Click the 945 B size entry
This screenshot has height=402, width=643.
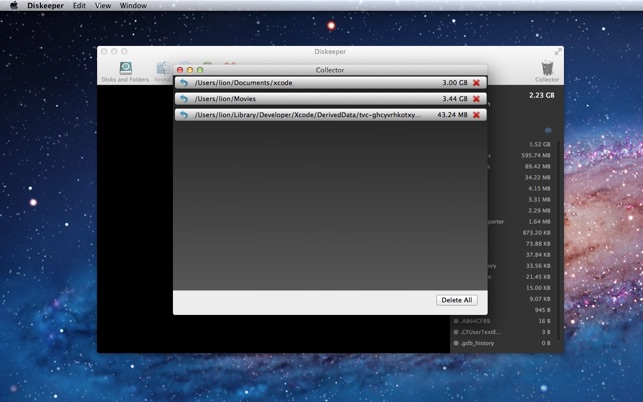click(542, 310)
